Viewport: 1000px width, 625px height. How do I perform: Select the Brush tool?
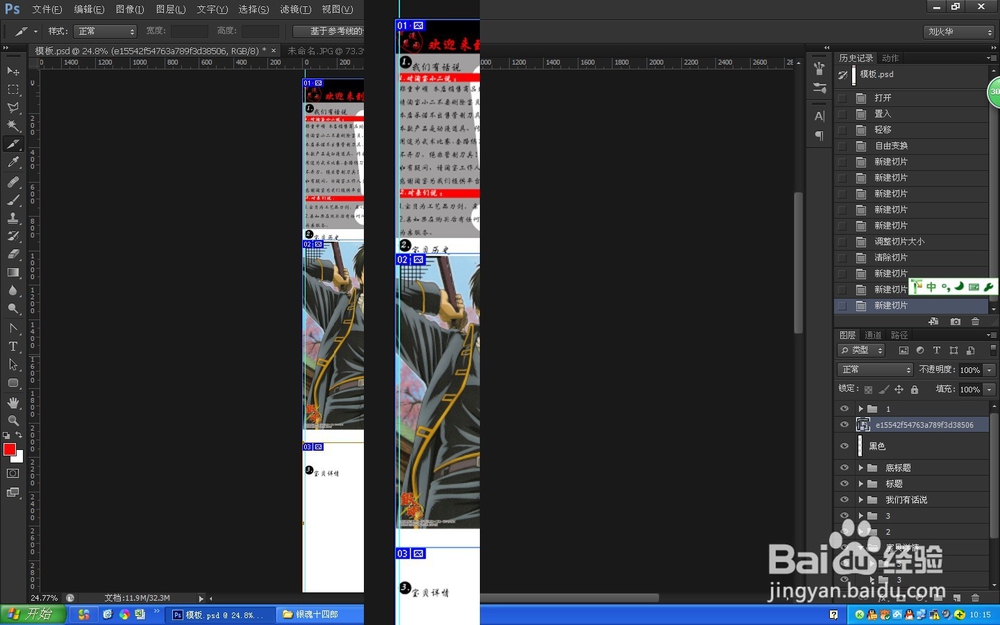click(x=13, y=200)
